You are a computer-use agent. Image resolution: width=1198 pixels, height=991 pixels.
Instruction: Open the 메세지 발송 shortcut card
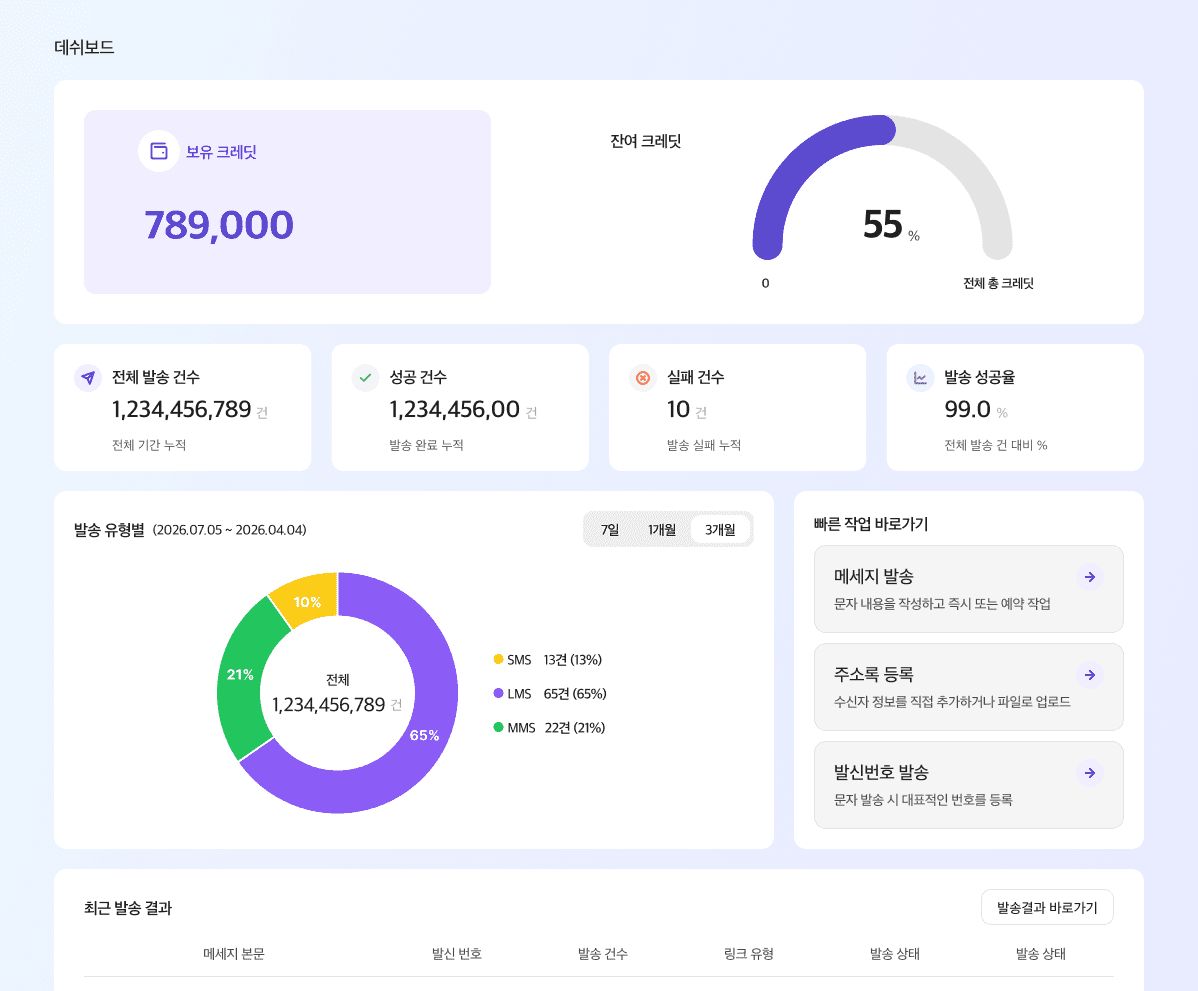tap(969, 589)
